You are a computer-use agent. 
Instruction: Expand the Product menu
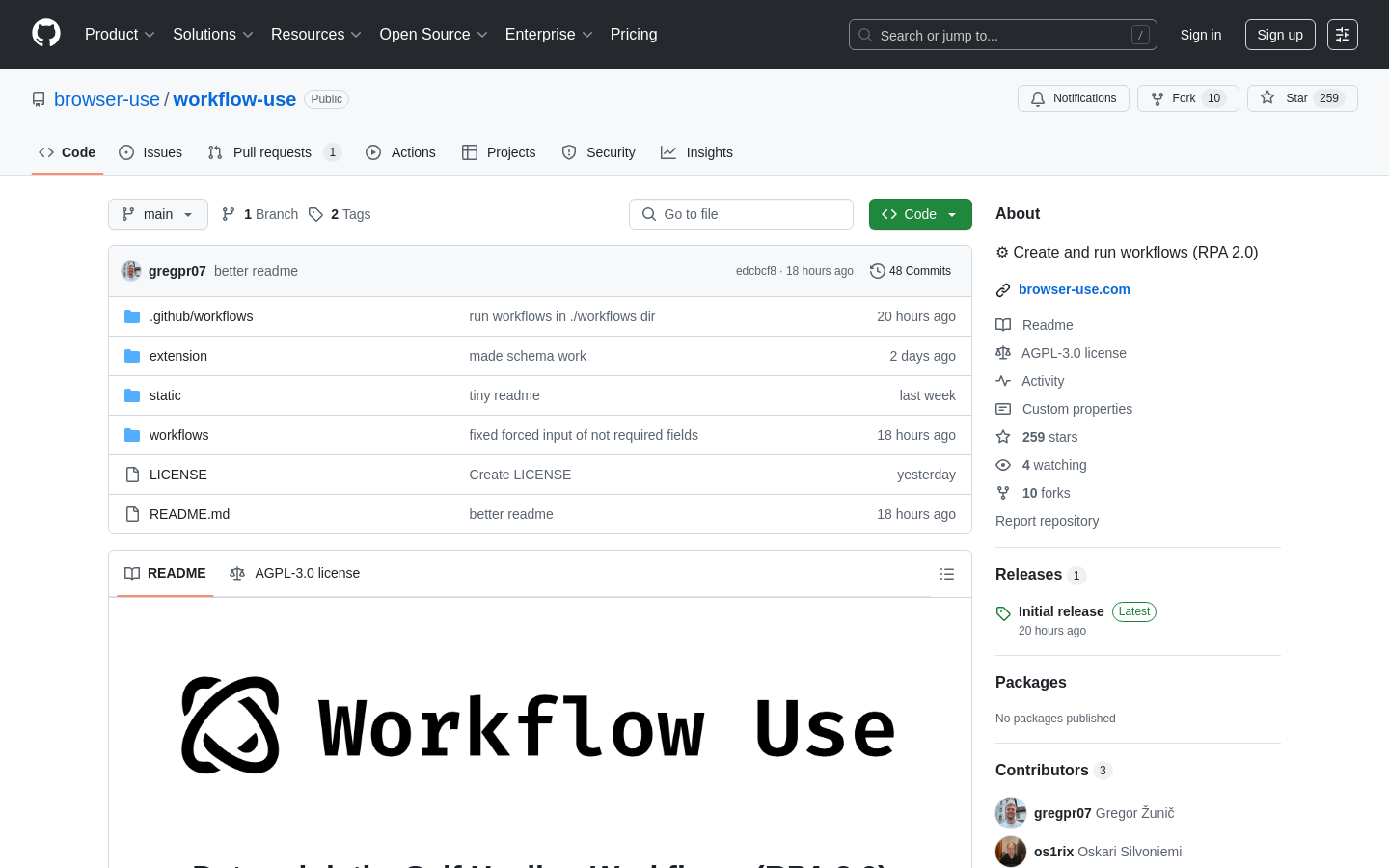pos(120,35)
